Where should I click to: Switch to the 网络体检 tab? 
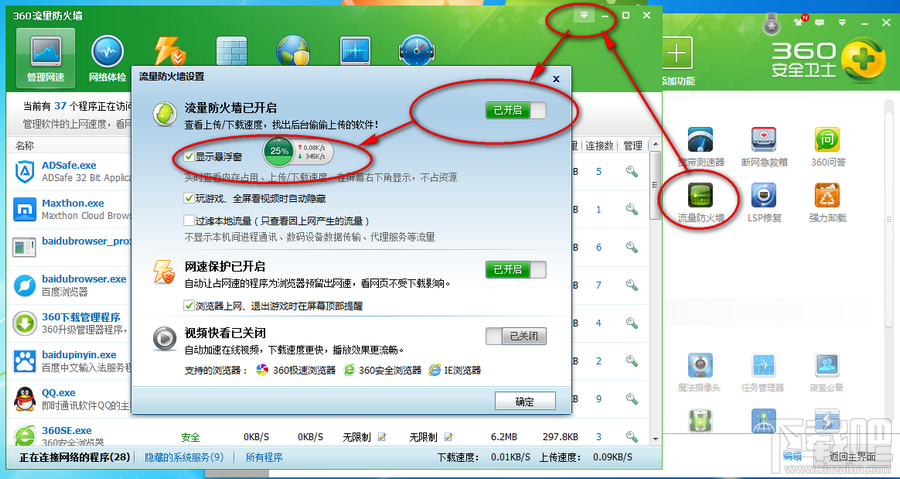click(108, 58)
